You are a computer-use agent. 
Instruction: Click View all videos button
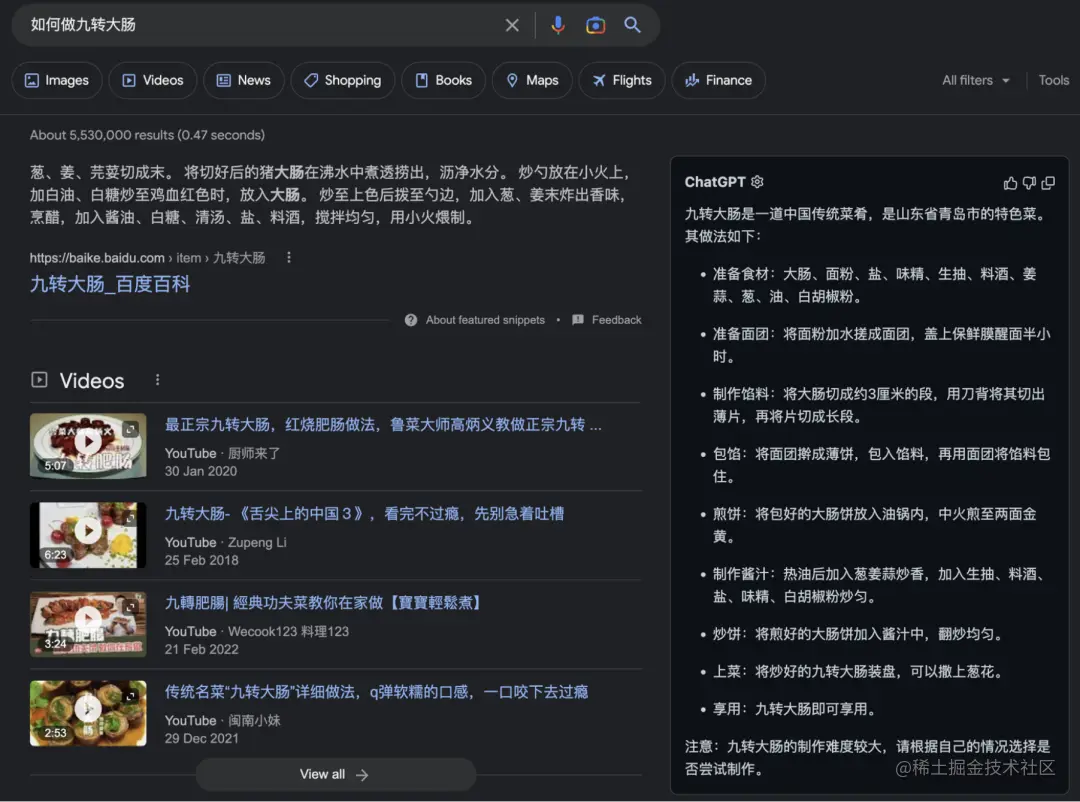(x=335, y=774)
